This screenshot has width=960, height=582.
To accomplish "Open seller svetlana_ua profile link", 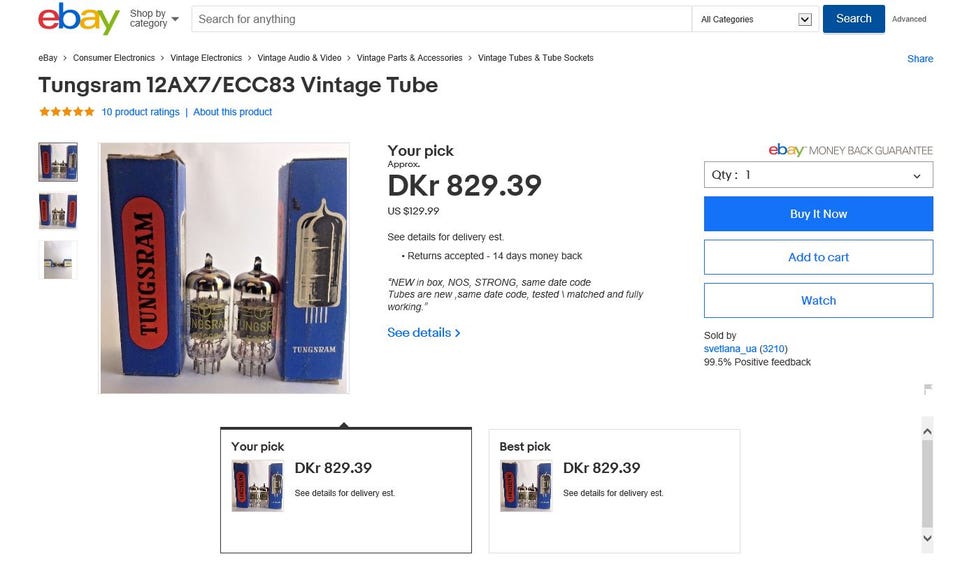I will pos(730,349).
